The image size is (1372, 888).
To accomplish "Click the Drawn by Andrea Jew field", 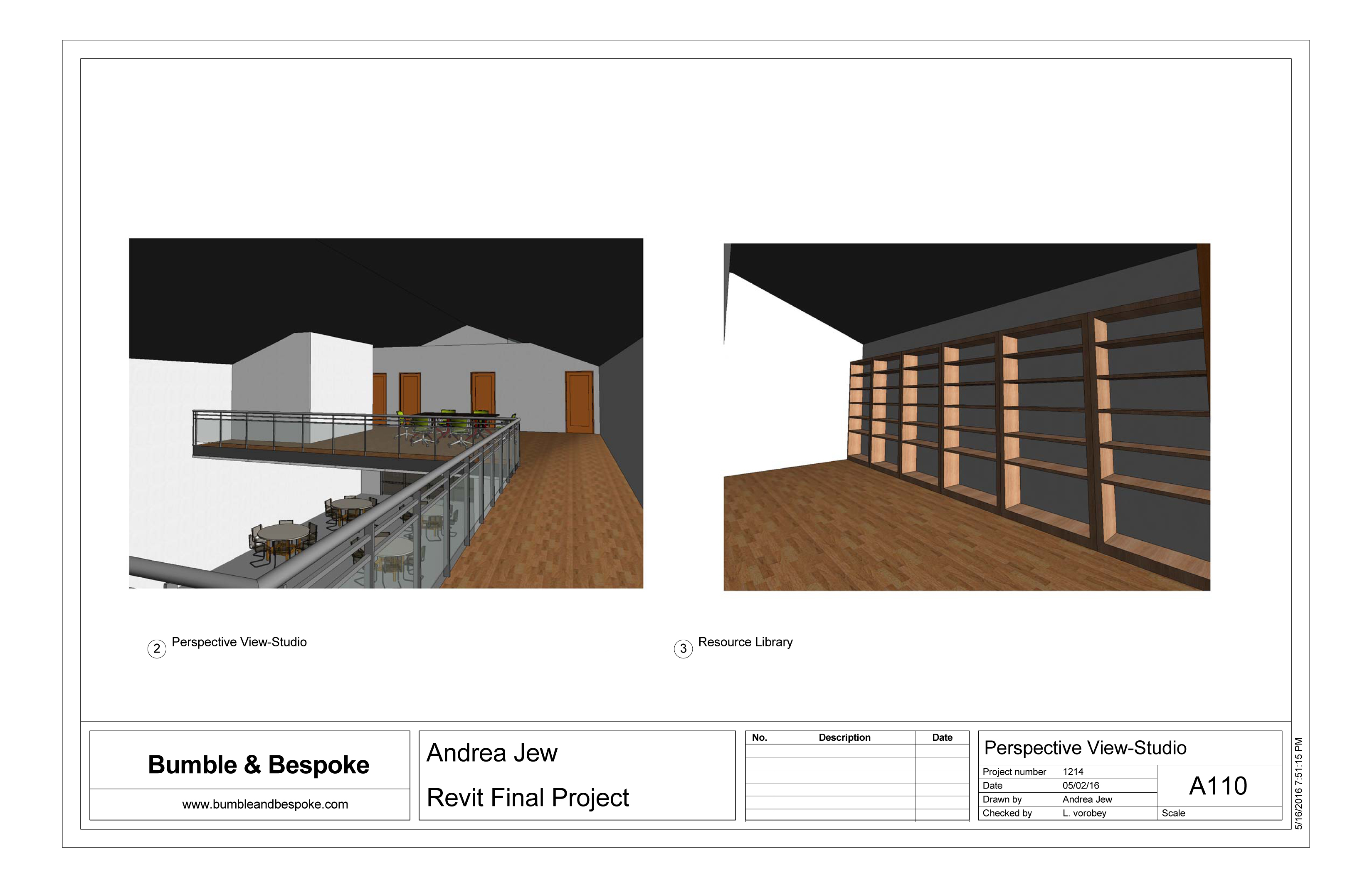I will pyautogui.click(x=1087, y=799).
